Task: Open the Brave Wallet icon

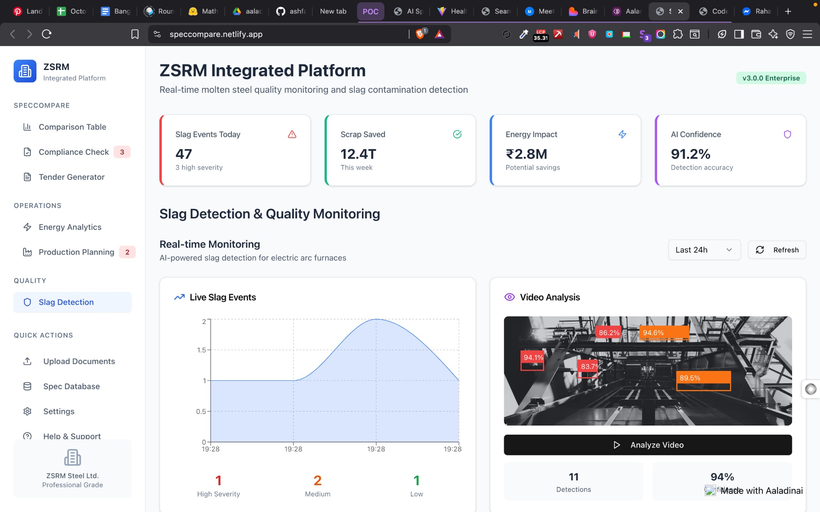Action: [756, 35]
